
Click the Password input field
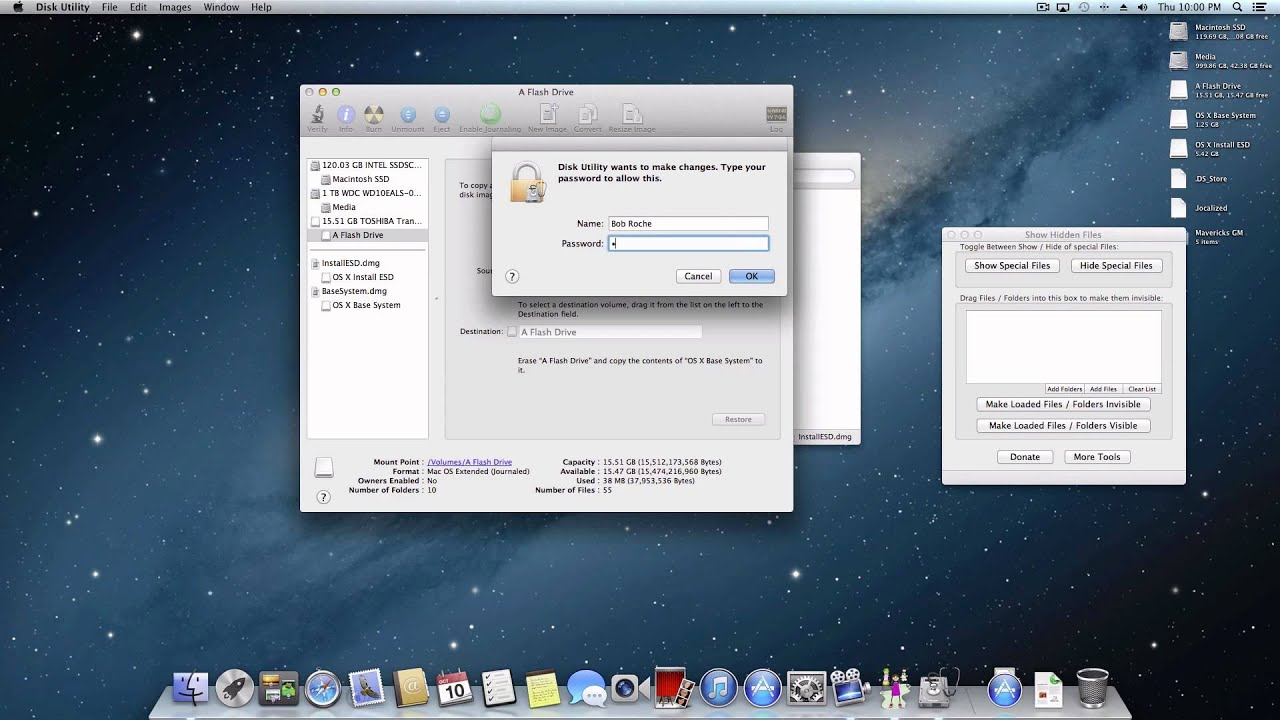[688, 243]
